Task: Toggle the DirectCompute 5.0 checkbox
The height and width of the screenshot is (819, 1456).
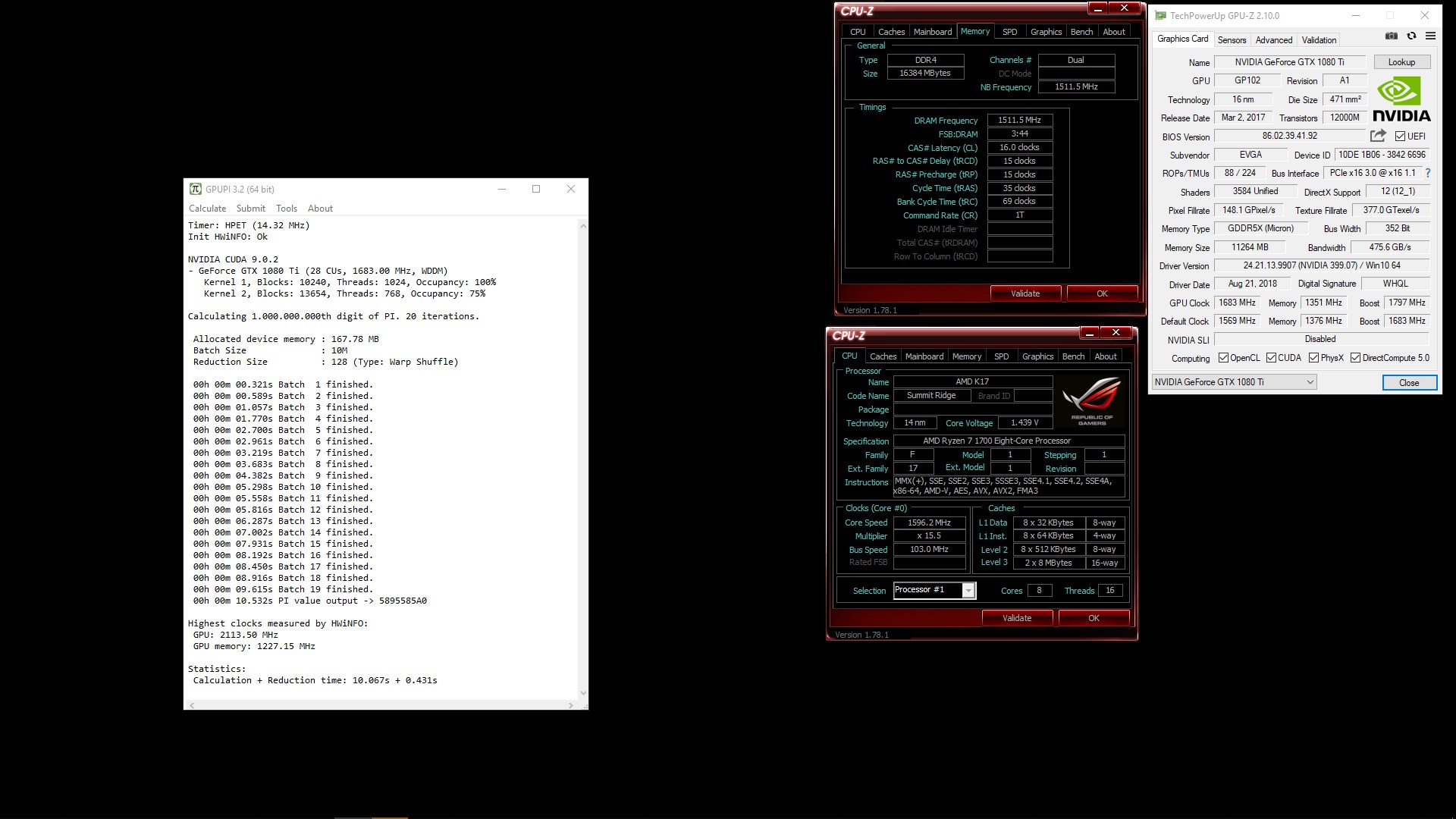Action: point(1355,358)
